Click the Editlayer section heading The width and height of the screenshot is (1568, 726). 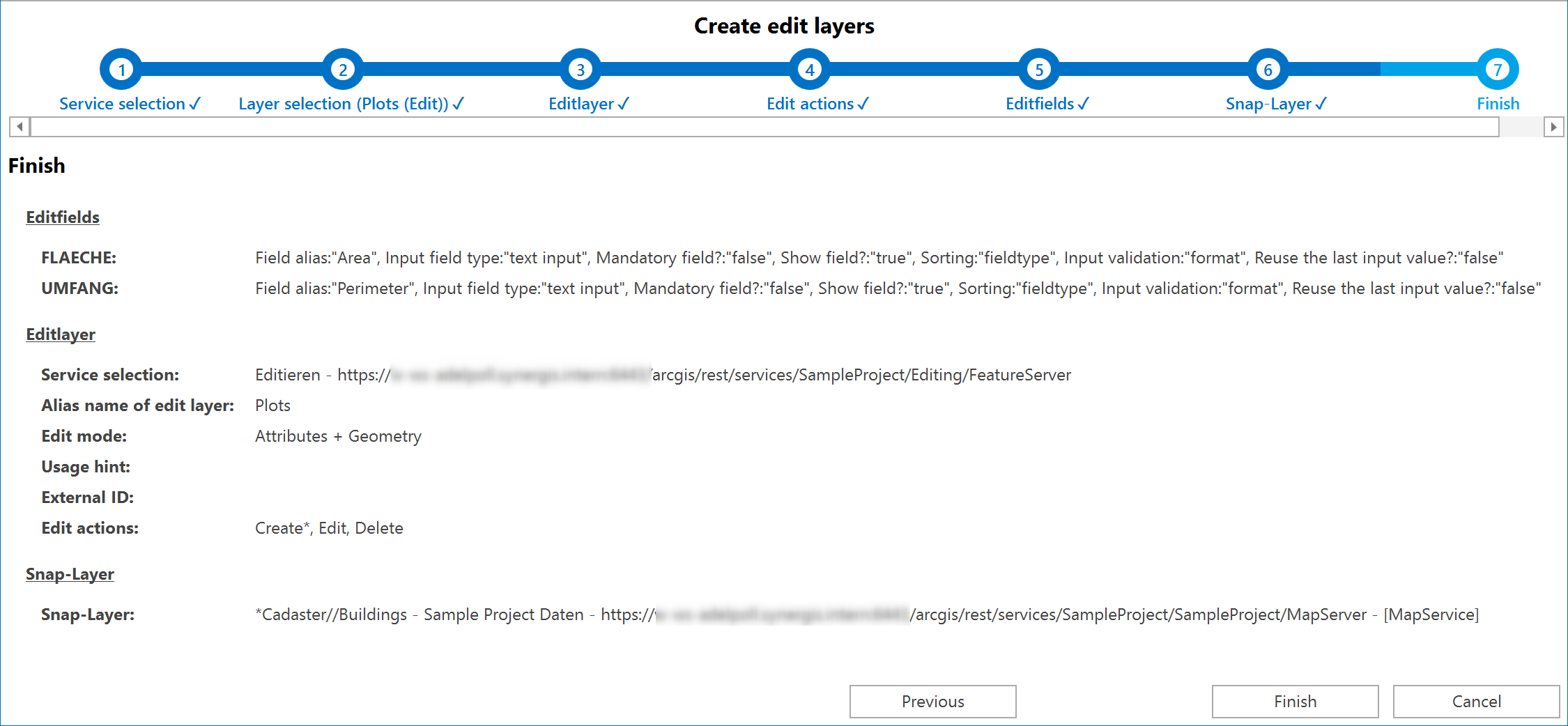pos(61,334)
